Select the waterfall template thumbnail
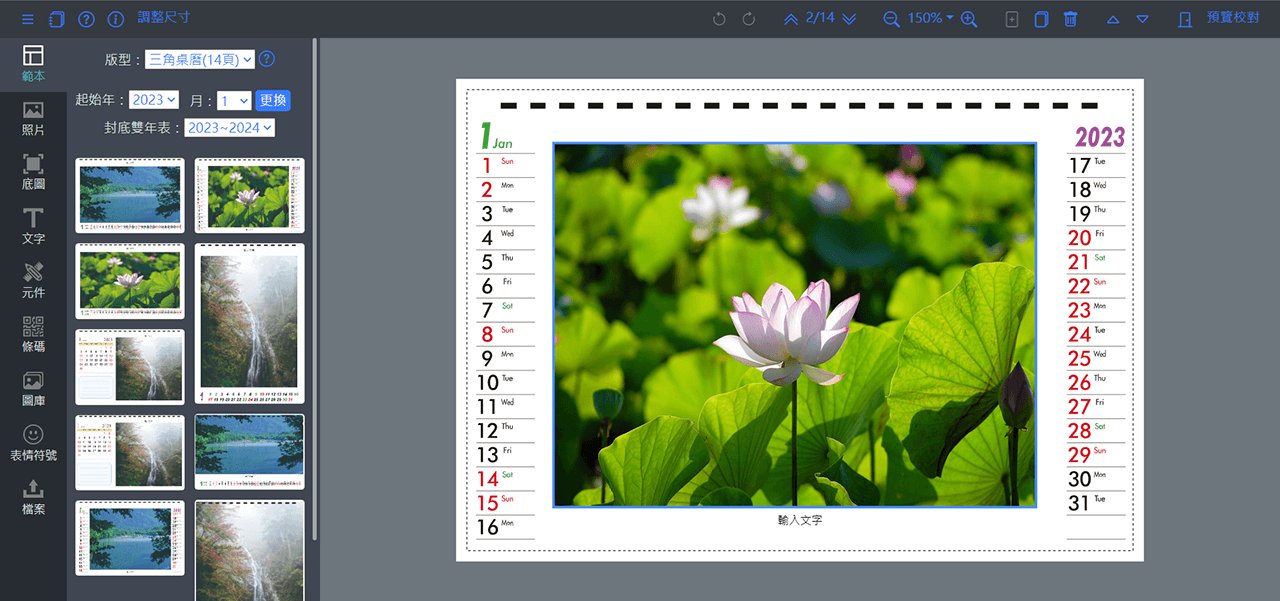This screenshot has height=601, width=1280. tap(249, 325)
